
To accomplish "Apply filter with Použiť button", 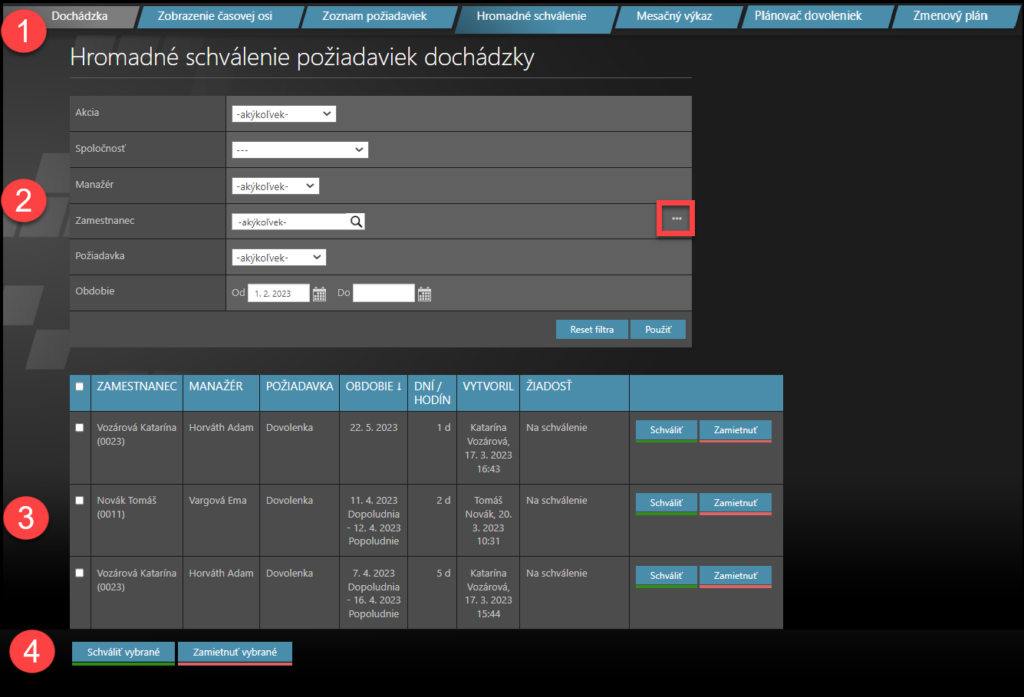I will 658,329.
